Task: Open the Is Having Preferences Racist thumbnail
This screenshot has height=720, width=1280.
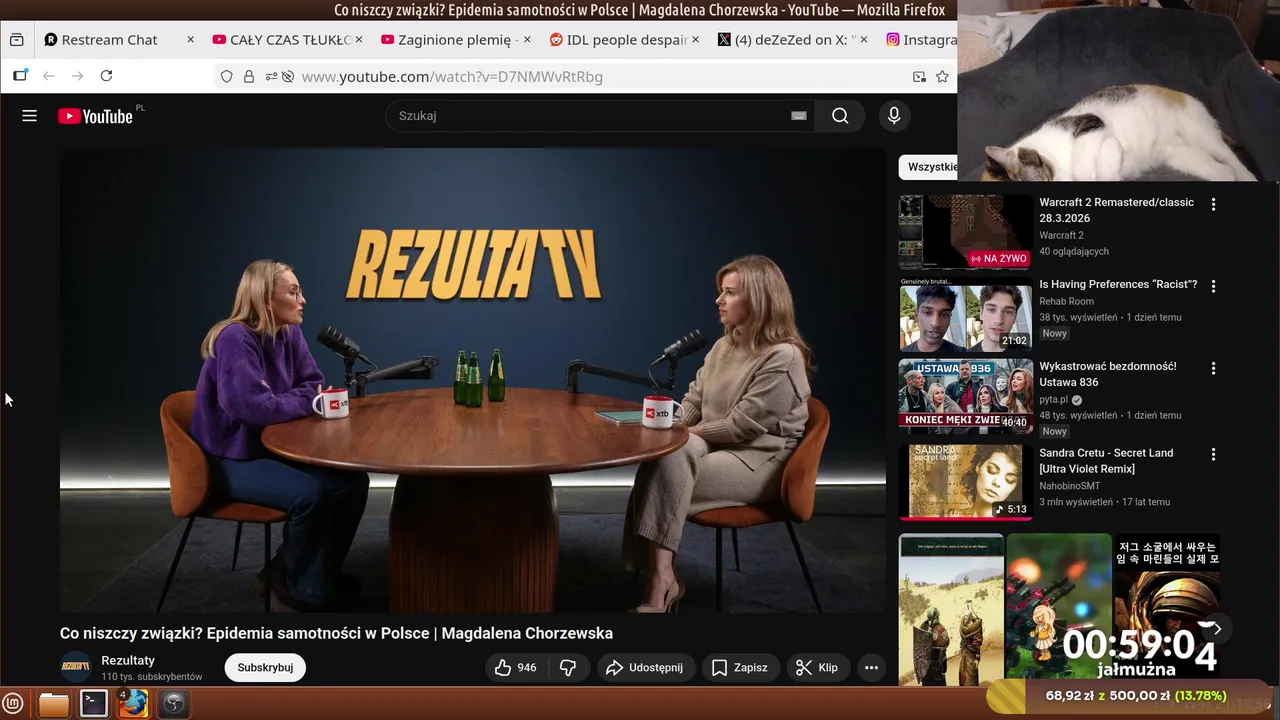Action: coord(965,314)
